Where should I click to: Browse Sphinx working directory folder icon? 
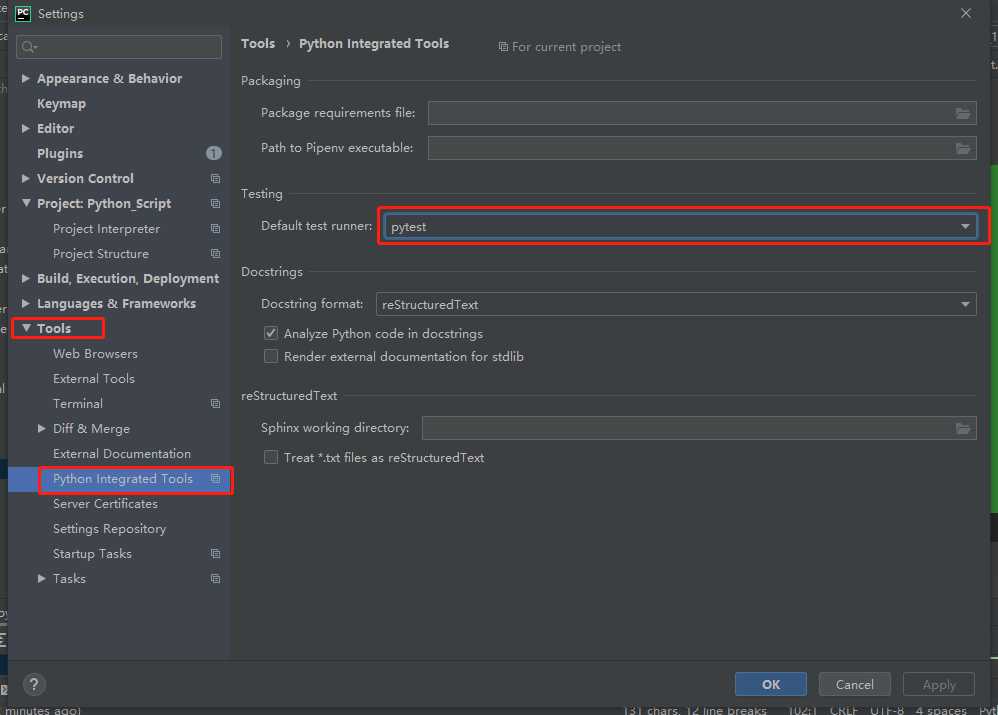(962, 428)
